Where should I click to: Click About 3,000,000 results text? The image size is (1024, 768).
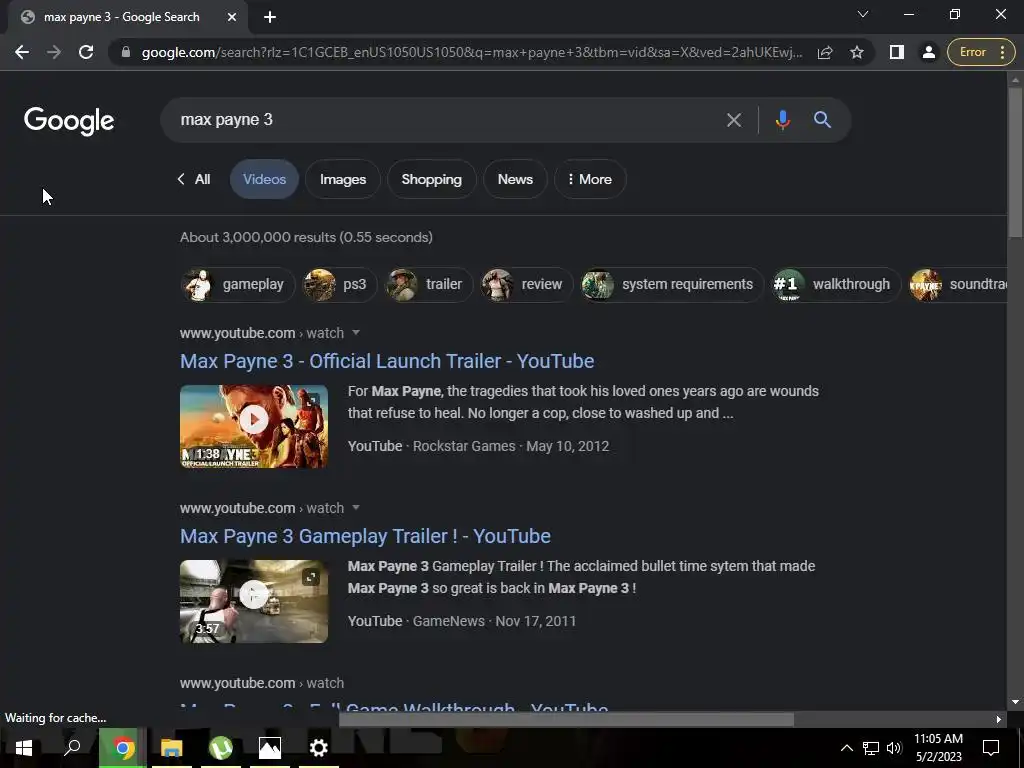306,237
